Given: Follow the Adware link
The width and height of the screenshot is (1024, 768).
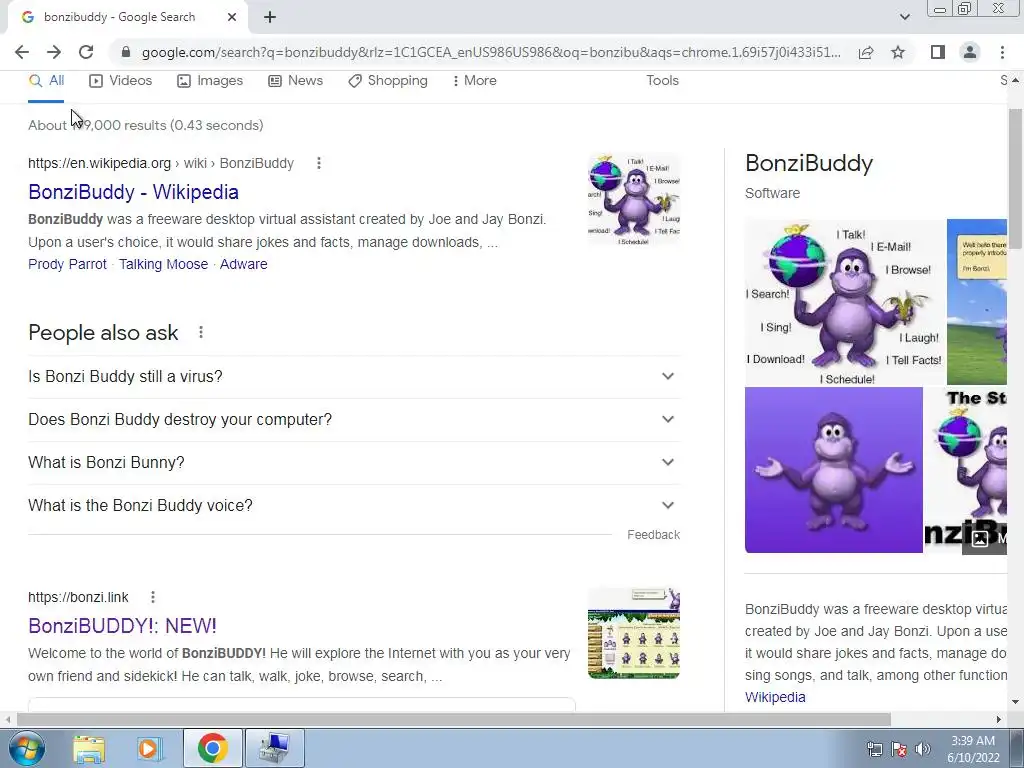Looking at the screenshot, I should pos(244,264).
